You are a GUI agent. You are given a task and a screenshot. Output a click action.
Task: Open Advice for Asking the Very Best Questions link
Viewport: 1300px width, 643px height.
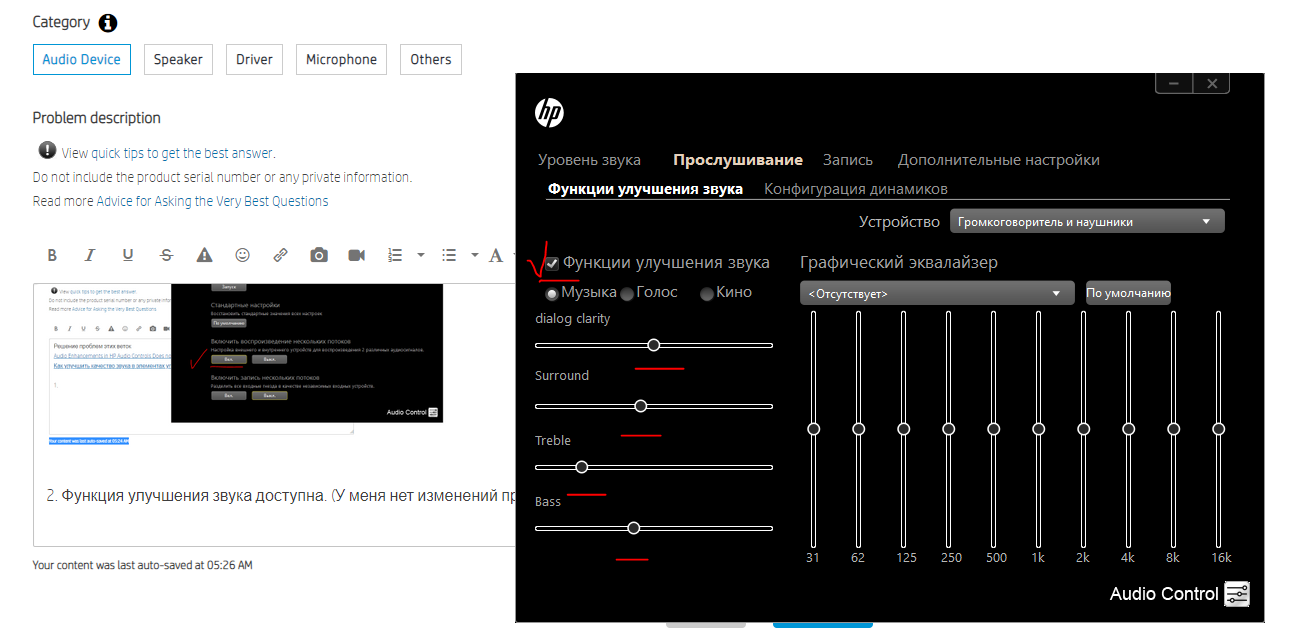click(x=212, y=201)
